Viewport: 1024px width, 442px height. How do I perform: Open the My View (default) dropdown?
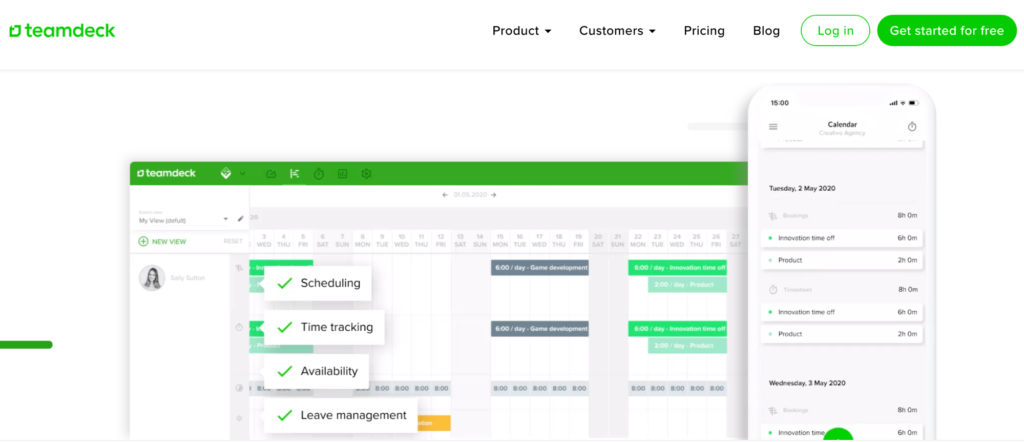pos(184,219)
